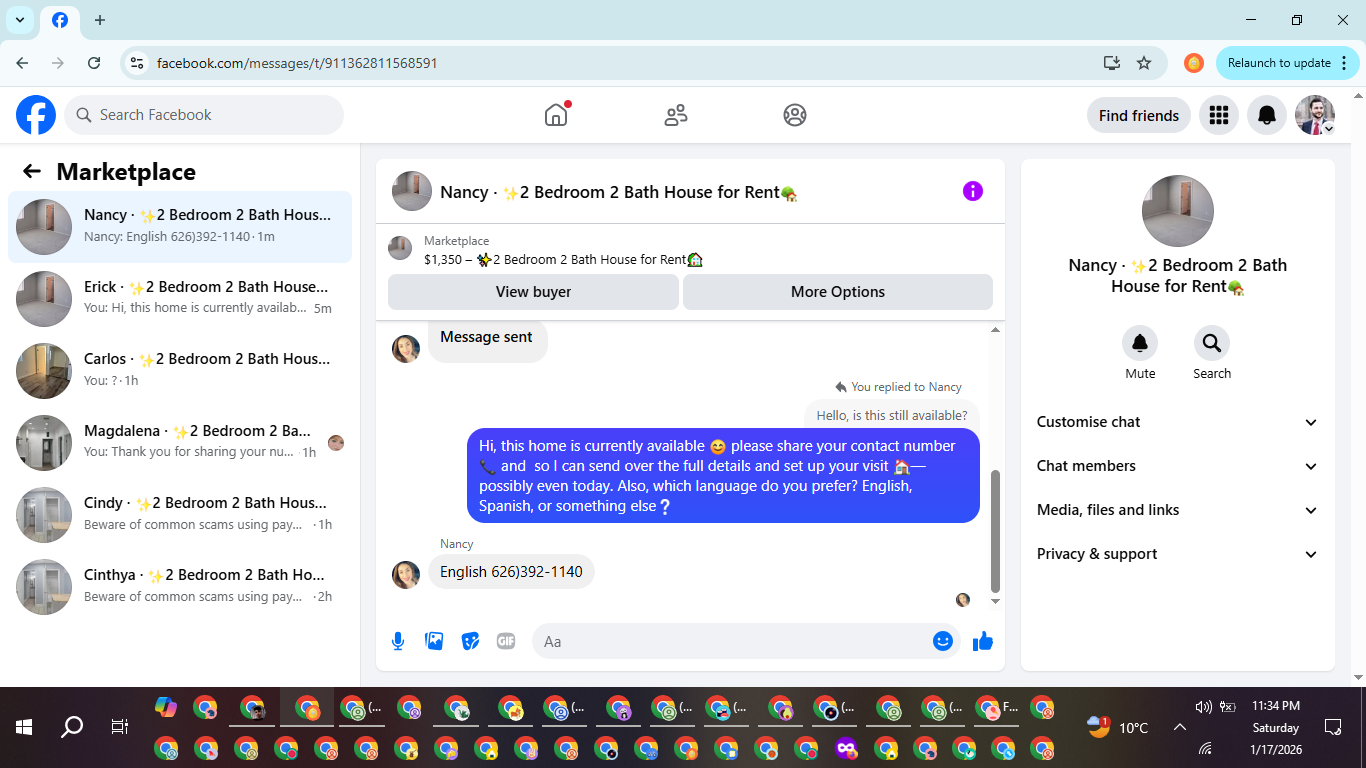Click the Find friends button
The width and height of the screenshot is (1366, 768).
click(1139, 115)
